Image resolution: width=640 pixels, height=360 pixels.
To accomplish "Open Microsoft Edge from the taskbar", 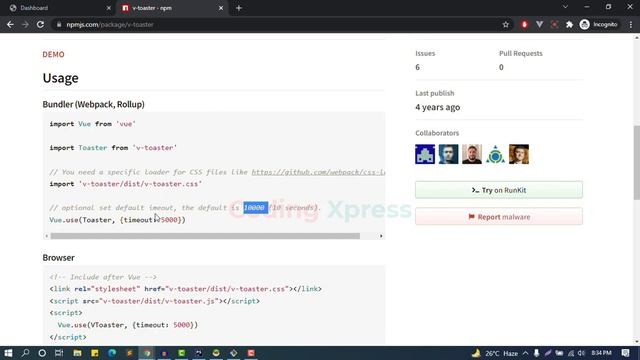I will tap(112, 353).
